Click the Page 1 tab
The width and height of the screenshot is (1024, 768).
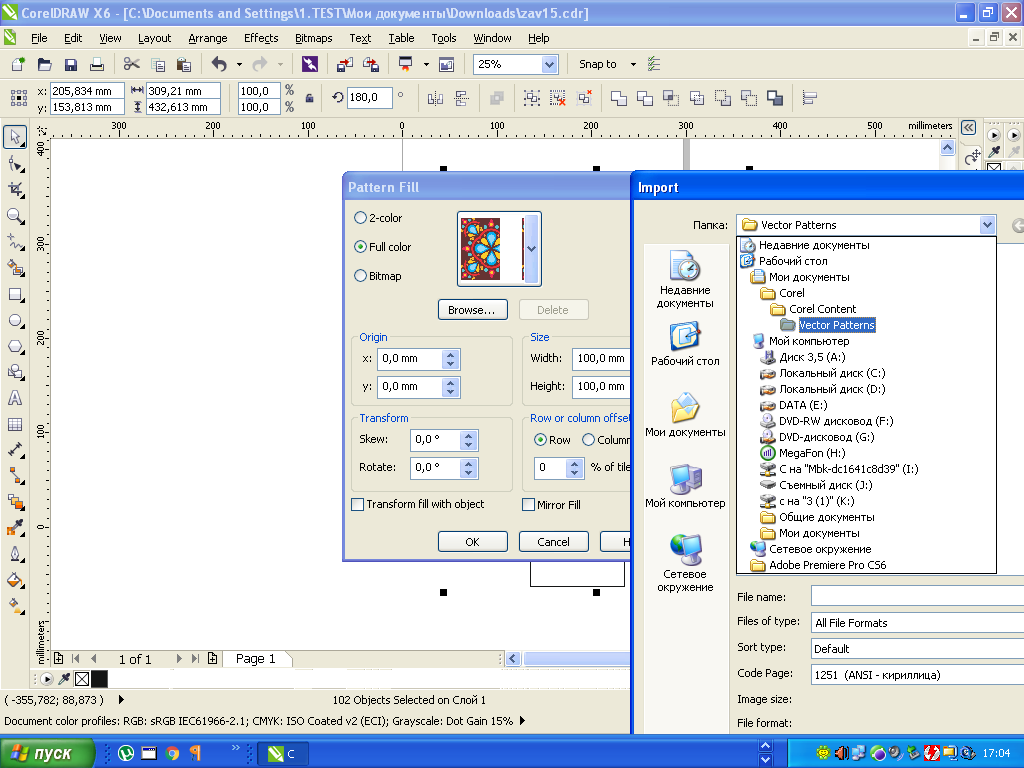(256, 658)
